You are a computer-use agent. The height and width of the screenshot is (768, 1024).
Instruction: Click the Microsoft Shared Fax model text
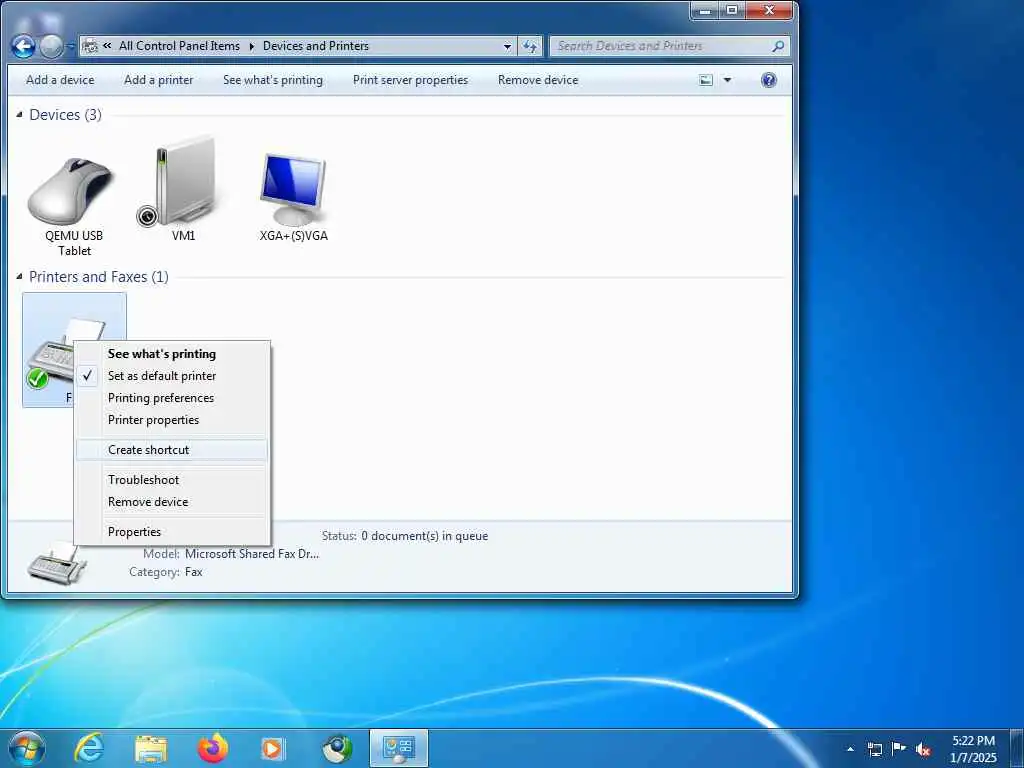252,554
